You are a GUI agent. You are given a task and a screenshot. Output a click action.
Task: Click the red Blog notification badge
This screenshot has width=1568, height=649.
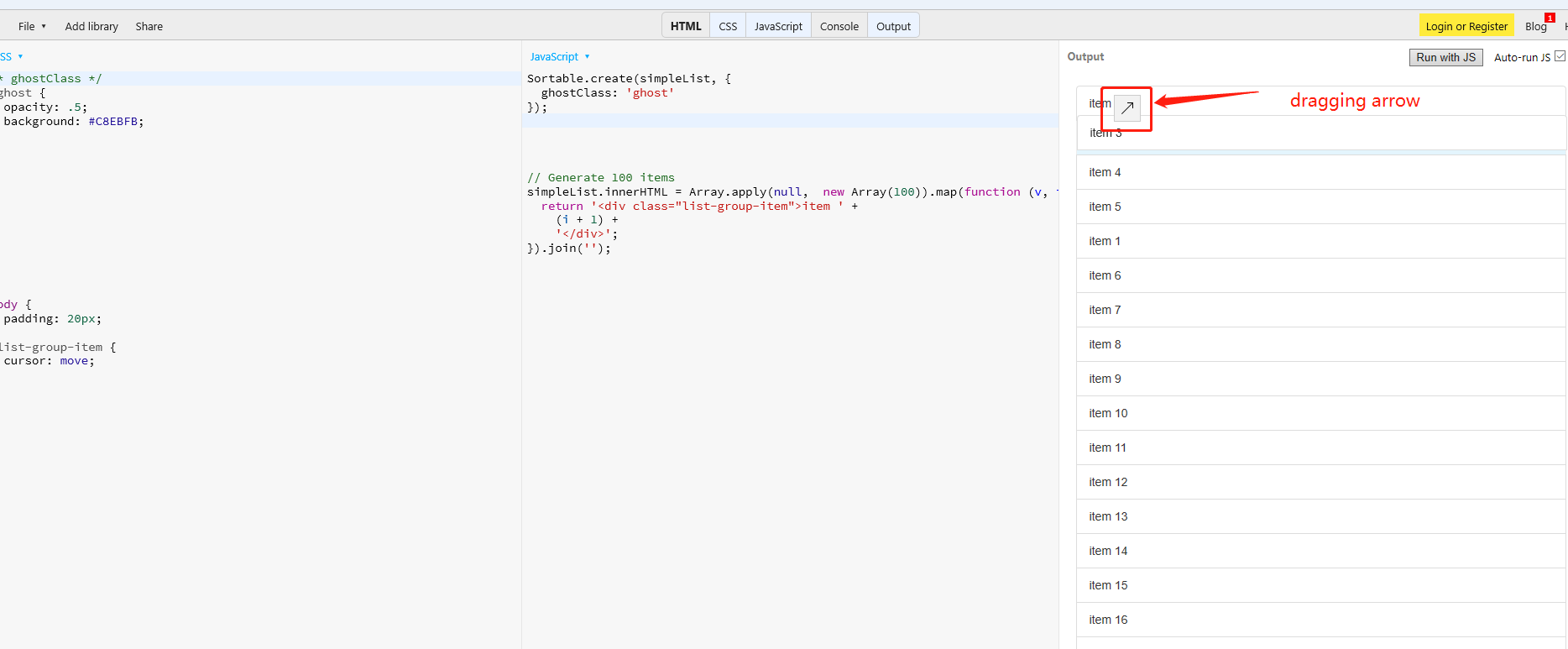pos(1550,18)
